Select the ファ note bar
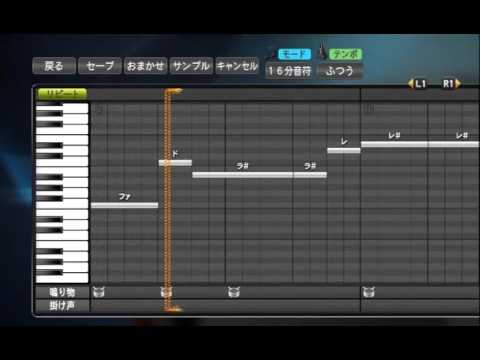The height and width of the screenshot is (360, 480). 124,205
